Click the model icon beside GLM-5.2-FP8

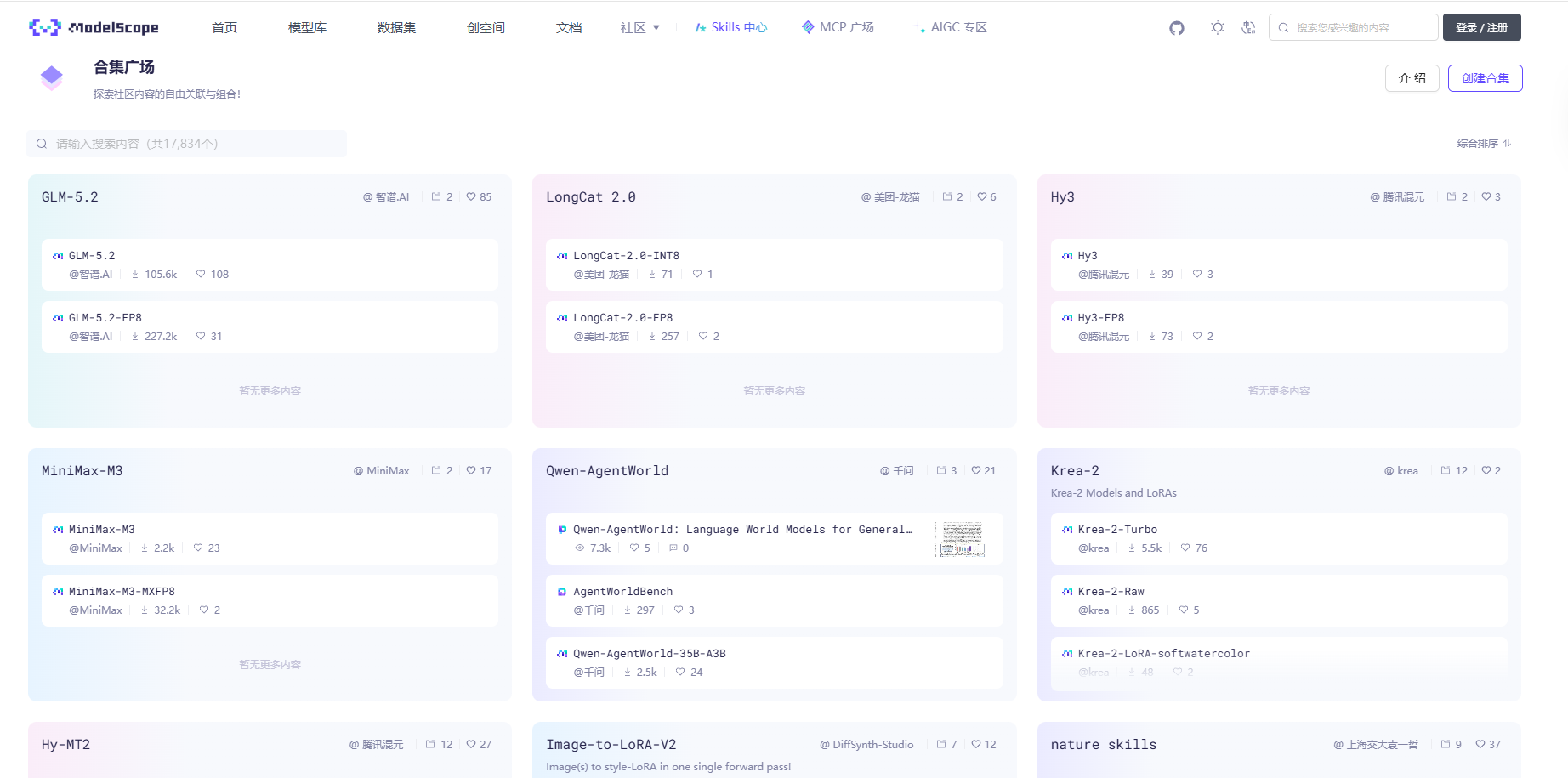[x=58, y=318]
